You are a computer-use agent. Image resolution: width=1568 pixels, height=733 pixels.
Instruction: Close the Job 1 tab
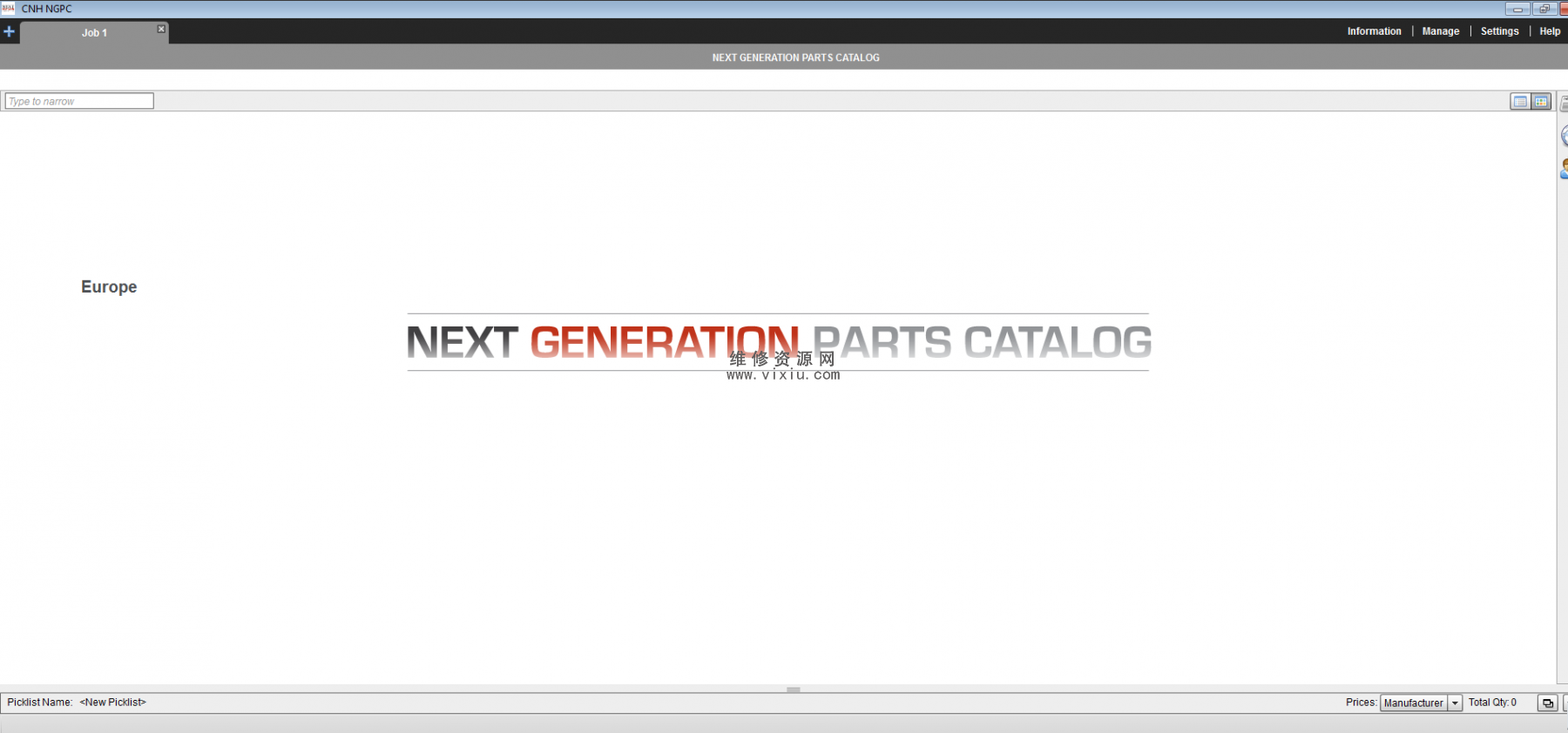click(x=161, y=29)
